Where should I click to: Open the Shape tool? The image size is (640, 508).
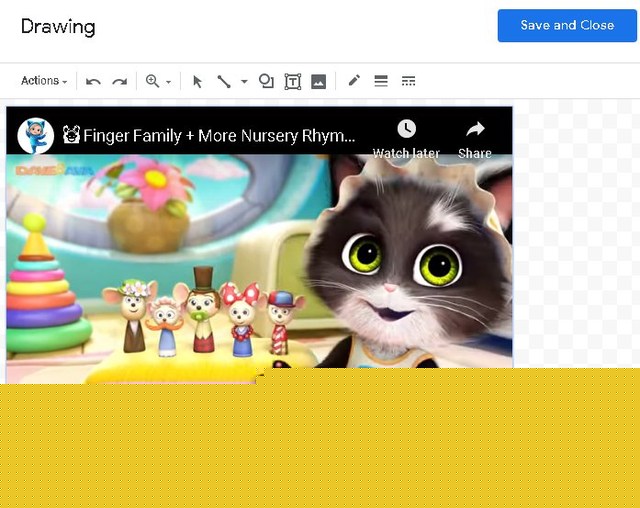coord(266,81)
